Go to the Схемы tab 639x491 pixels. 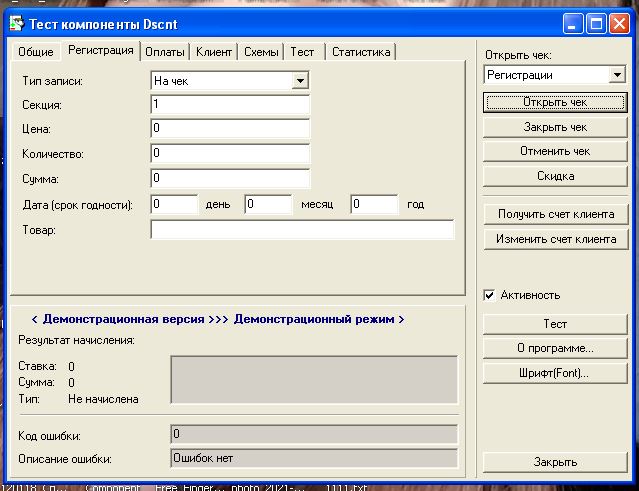coord(261,52)
